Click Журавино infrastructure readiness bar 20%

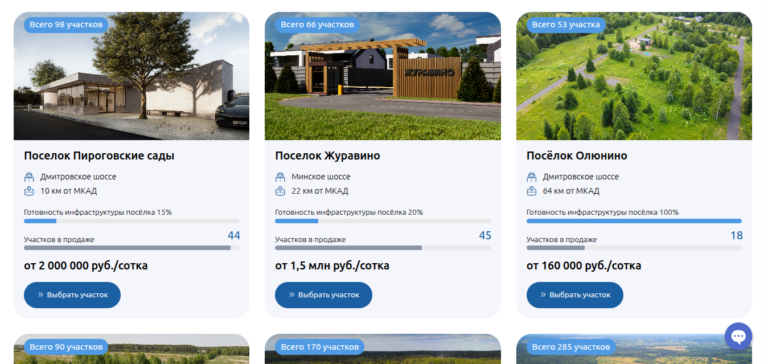383,221
